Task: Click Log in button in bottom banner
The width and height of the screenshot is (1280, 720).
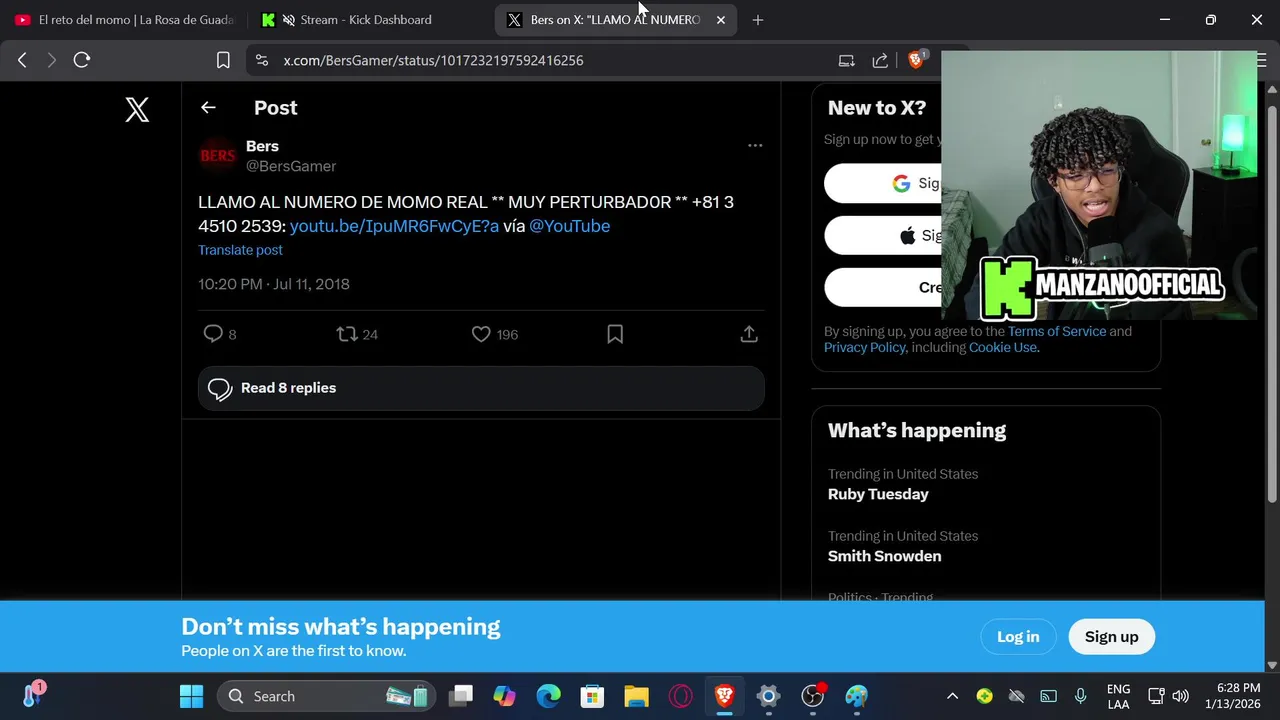Action: coord(1018,637)
